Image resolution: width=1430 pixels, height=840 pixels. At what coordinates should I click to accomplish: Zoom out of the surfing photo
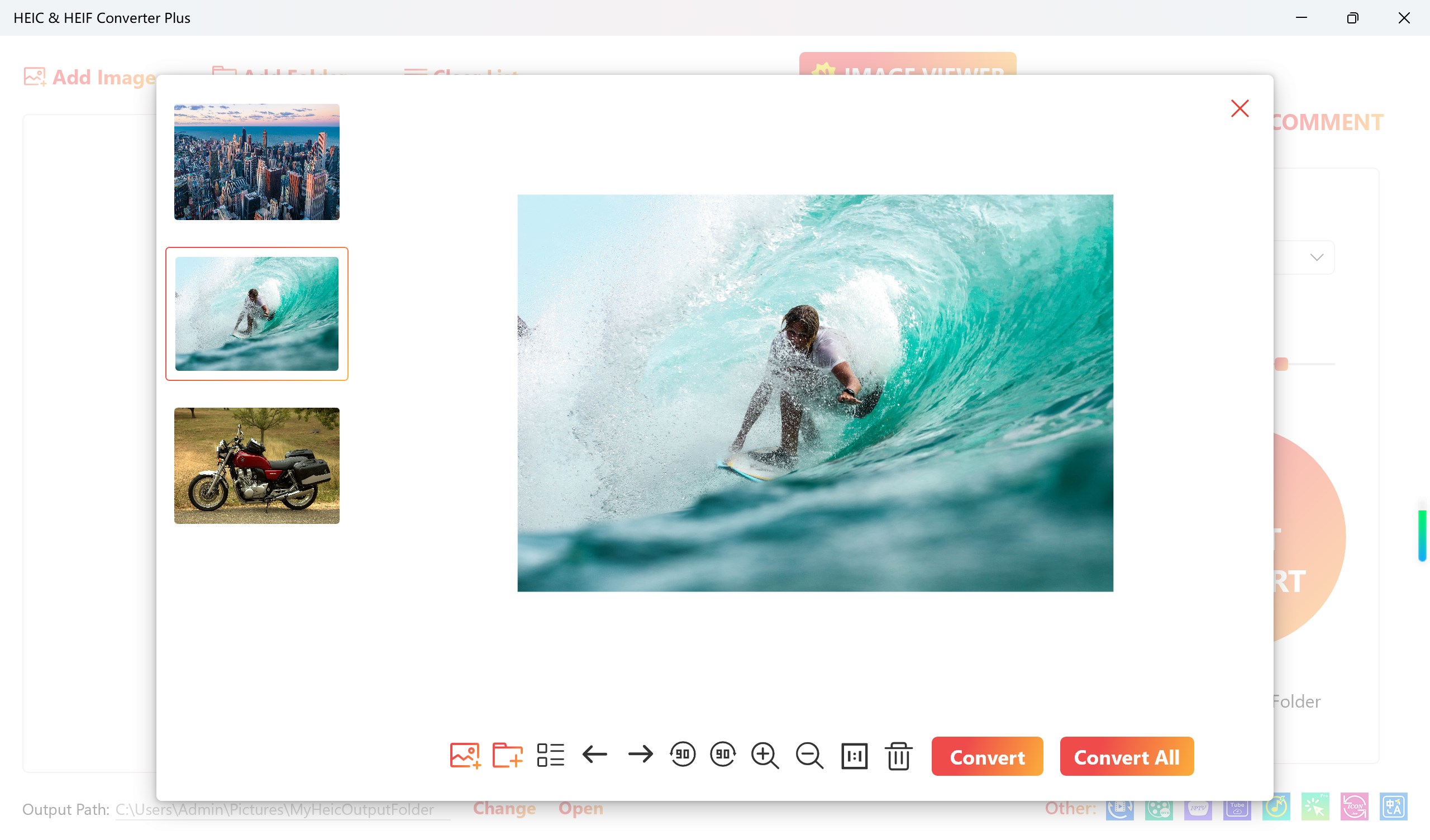809,756
